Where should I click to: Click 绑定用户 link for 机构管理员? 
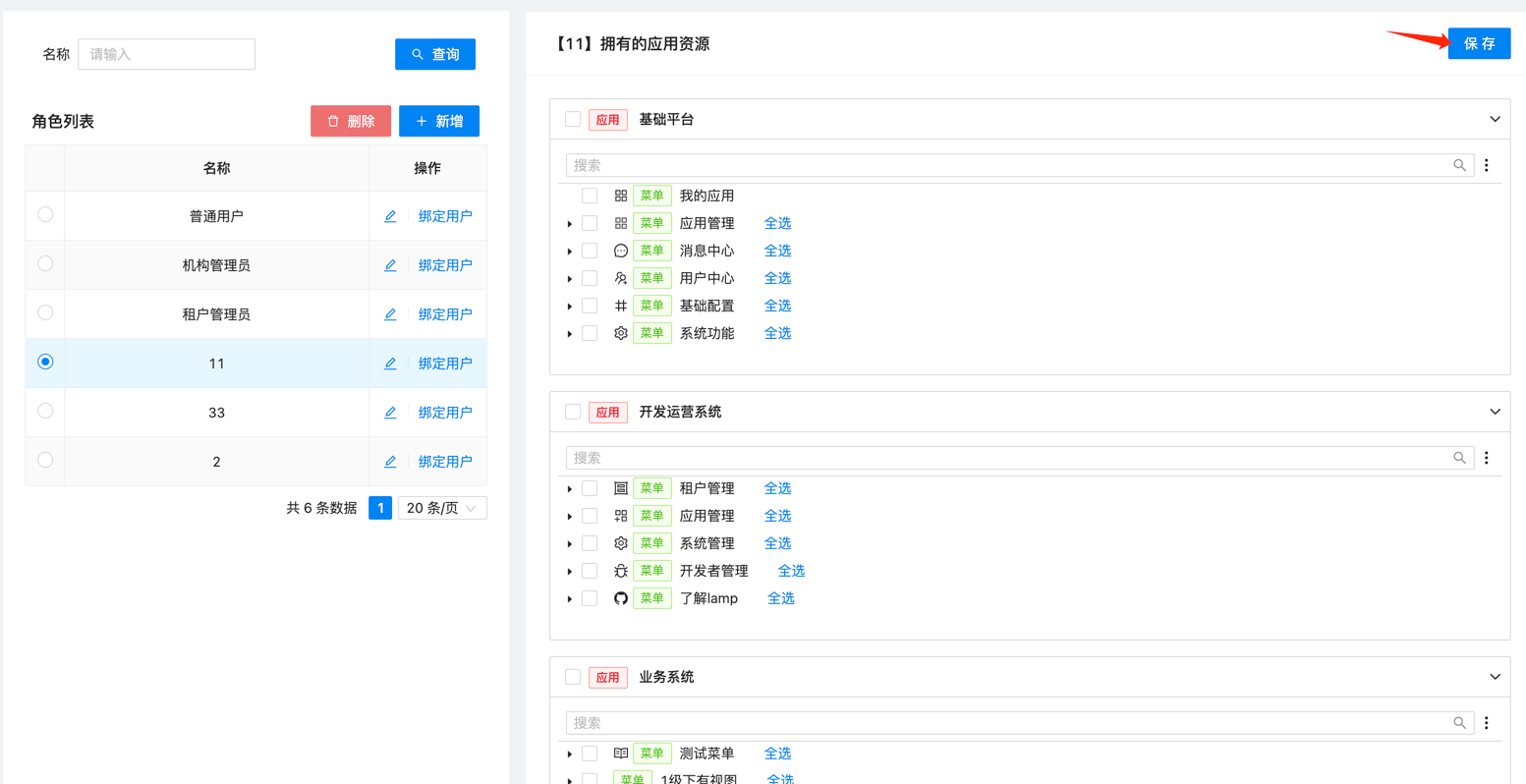(x=445, y=265)
